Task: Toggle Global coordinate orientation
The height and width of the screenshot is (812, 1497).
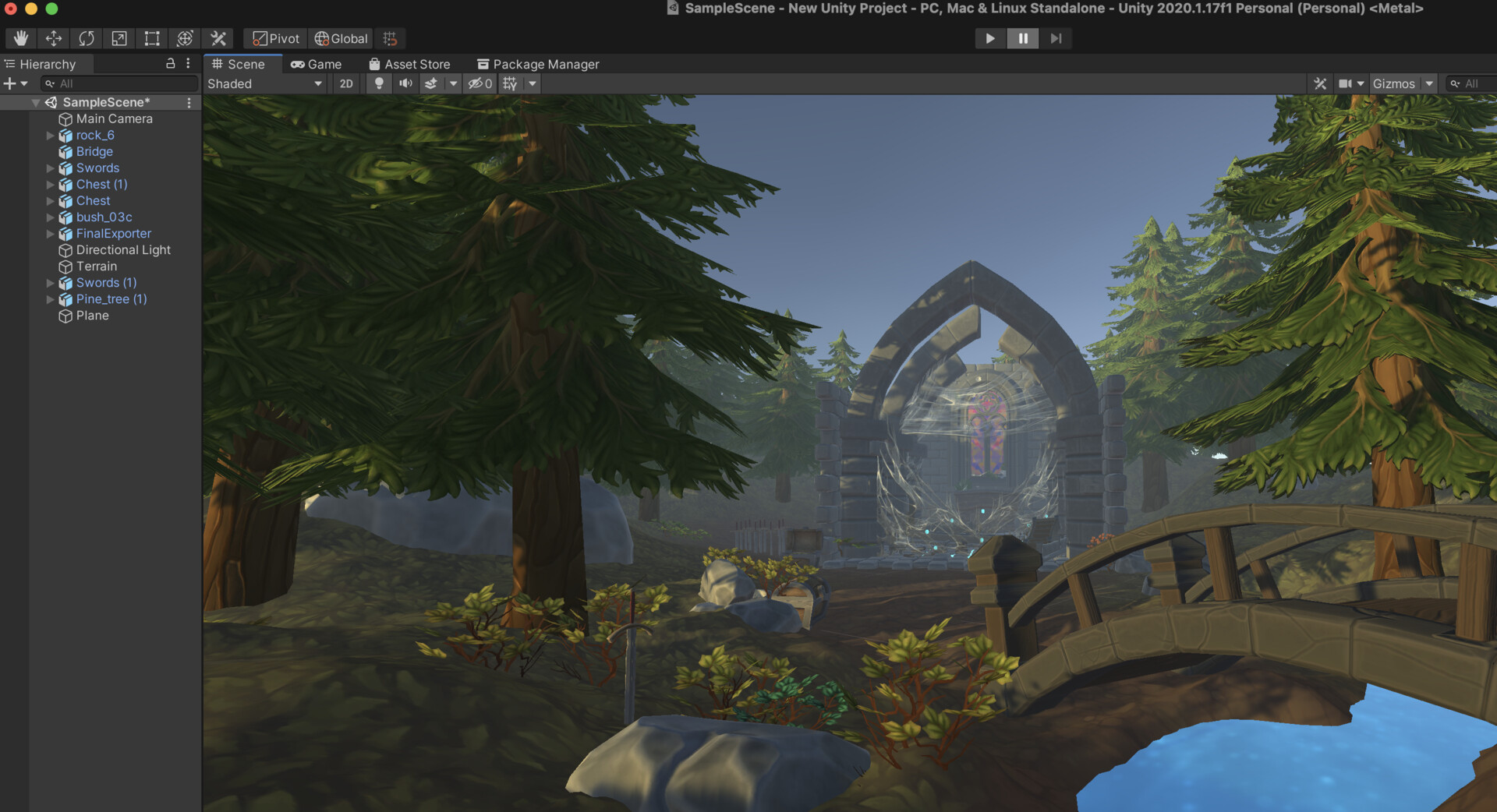Action: click(340, 38)
